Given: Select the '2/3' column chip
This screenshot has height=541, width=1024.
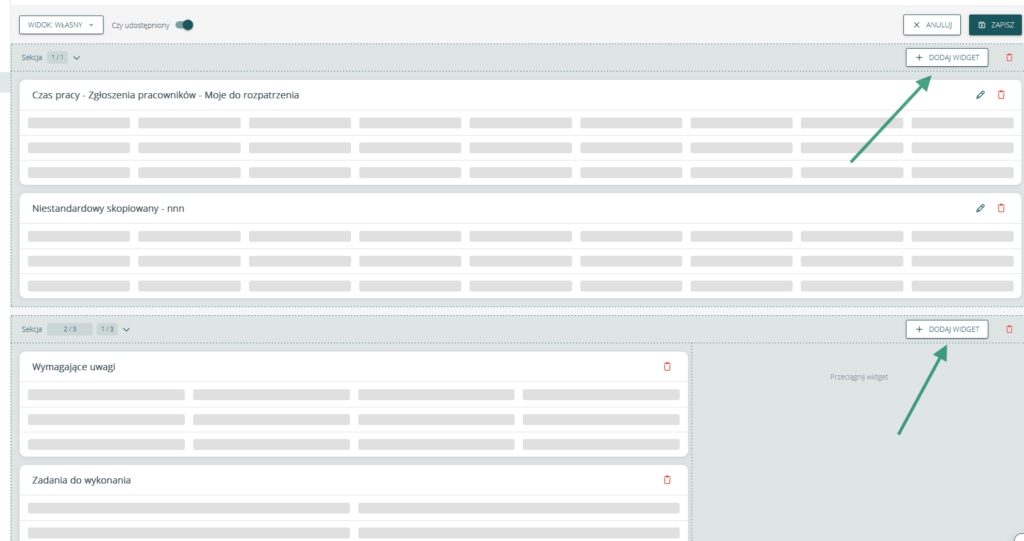Looking at the screenshot, I should (x=69, y=329).
